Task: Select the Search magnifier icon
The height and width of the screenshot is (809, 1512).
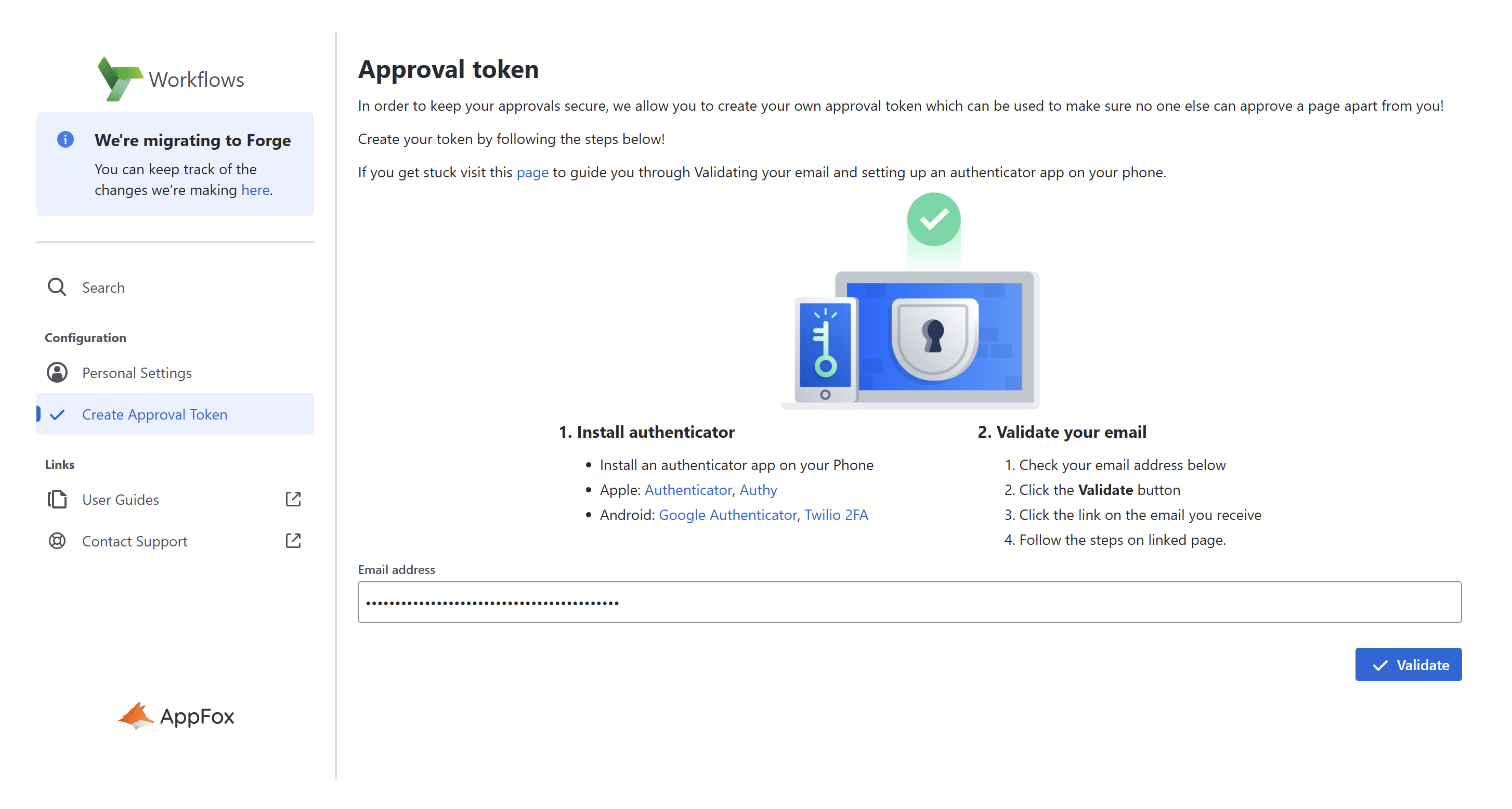Action: [x=57, y=287]
